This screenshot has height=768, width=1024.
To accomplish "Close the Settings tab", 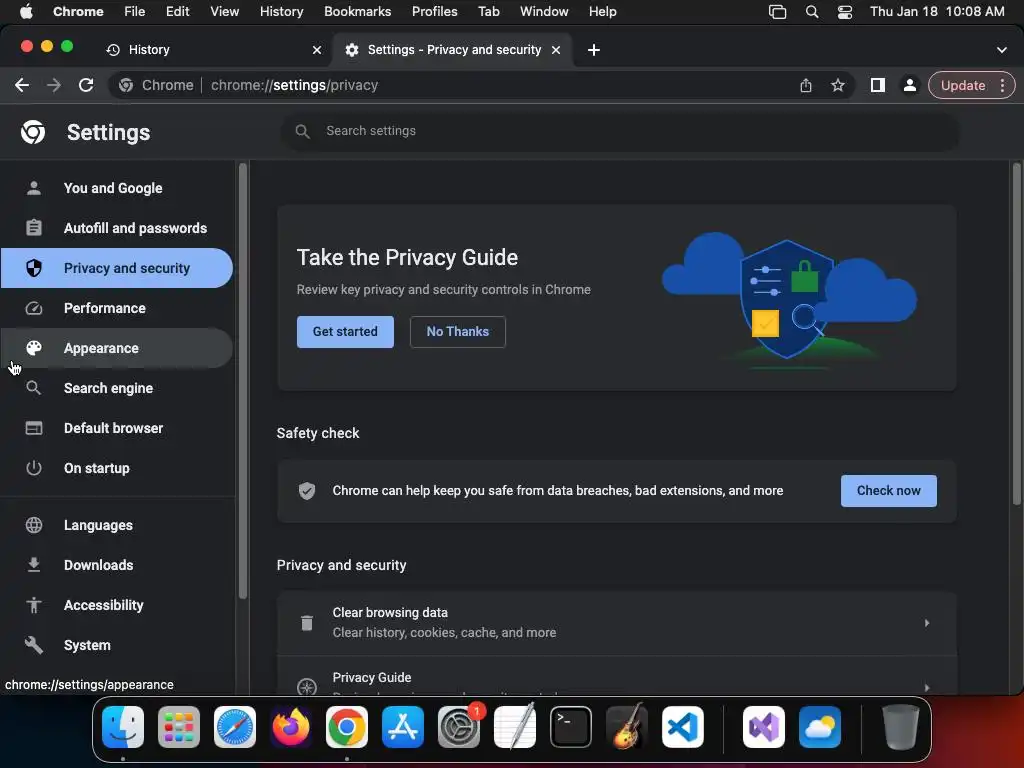I will [x=556, y=50].
